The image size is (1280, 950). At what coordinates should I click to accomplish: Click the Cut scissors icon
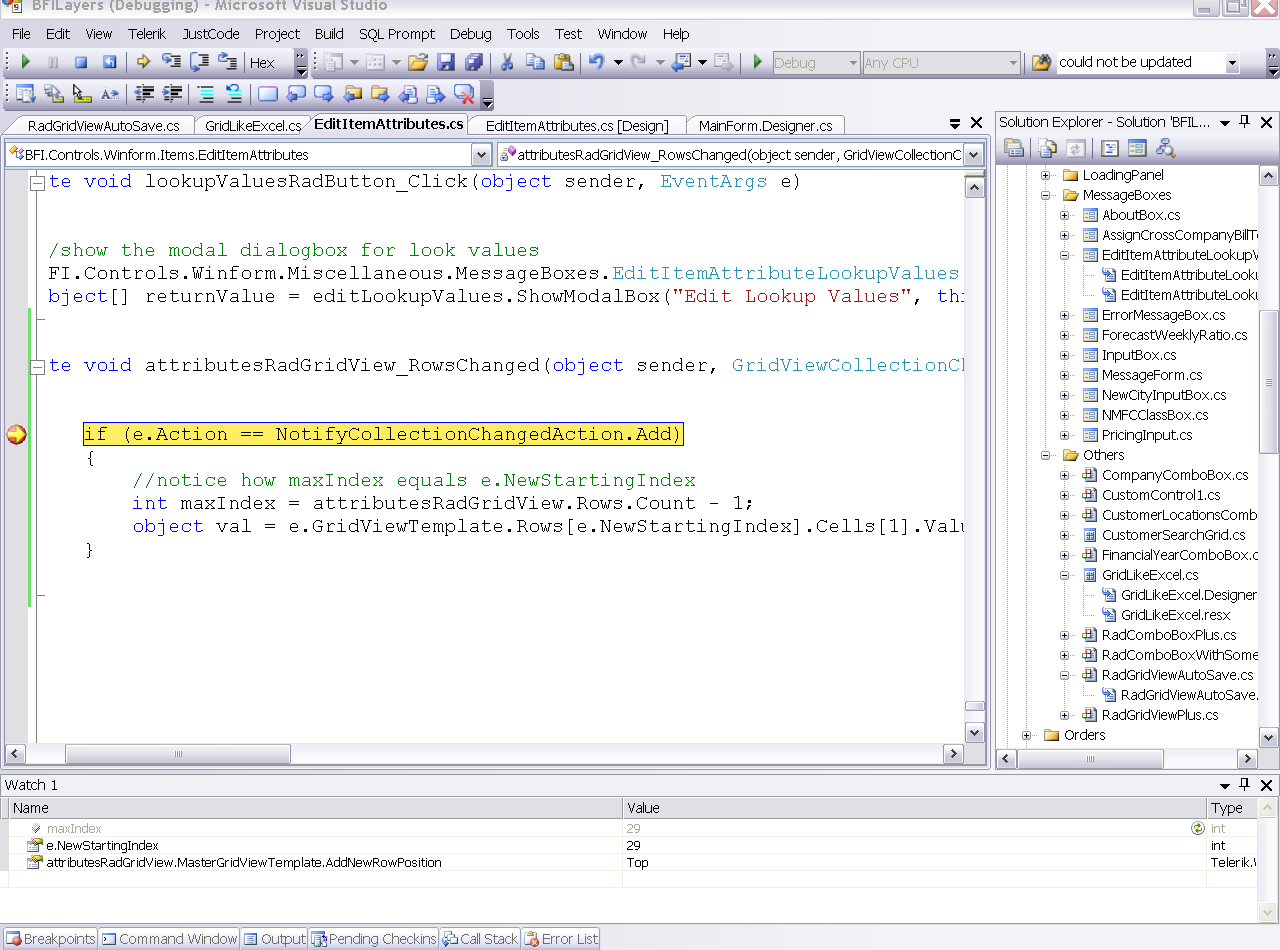coord(507,62)
